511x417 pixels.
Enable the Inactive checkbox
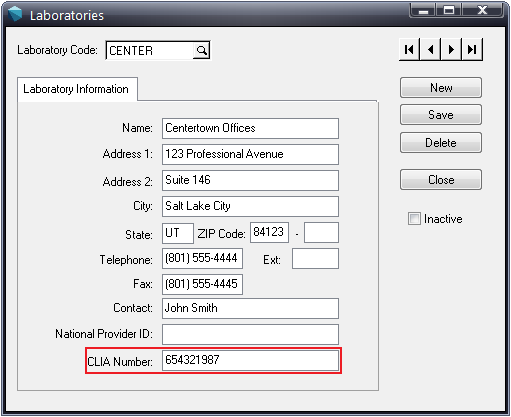tap(414, 219)
